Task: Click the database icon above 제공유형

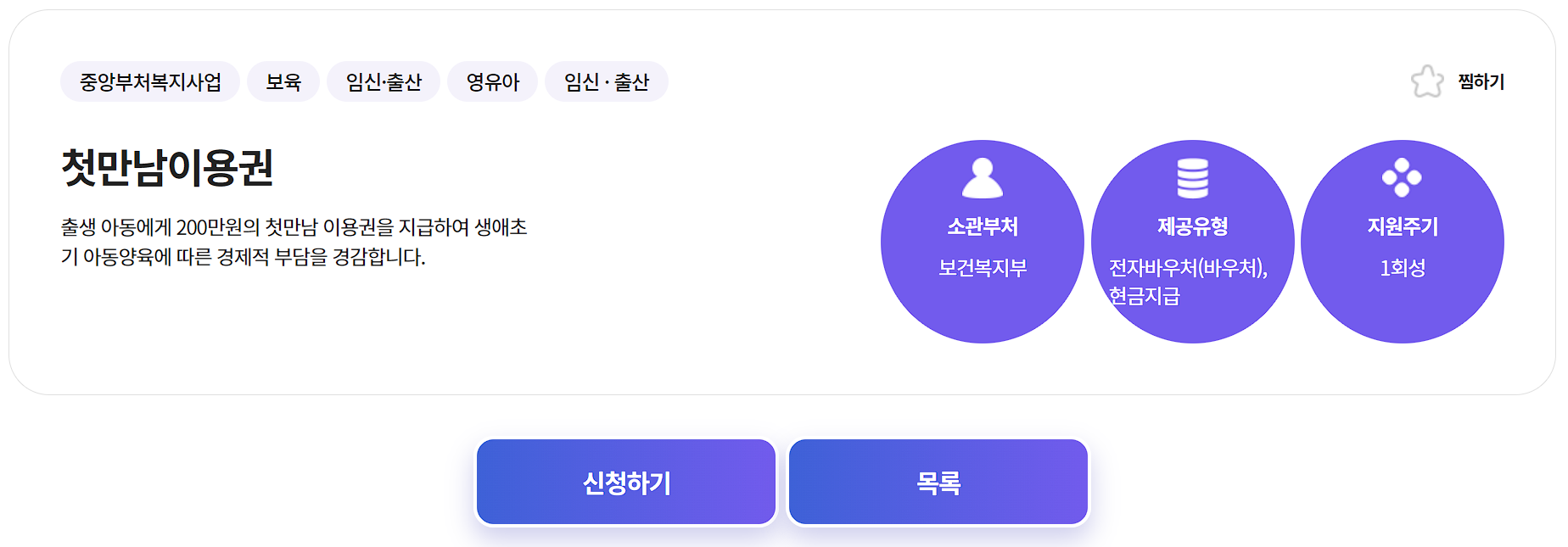Action: point(1193,178)
